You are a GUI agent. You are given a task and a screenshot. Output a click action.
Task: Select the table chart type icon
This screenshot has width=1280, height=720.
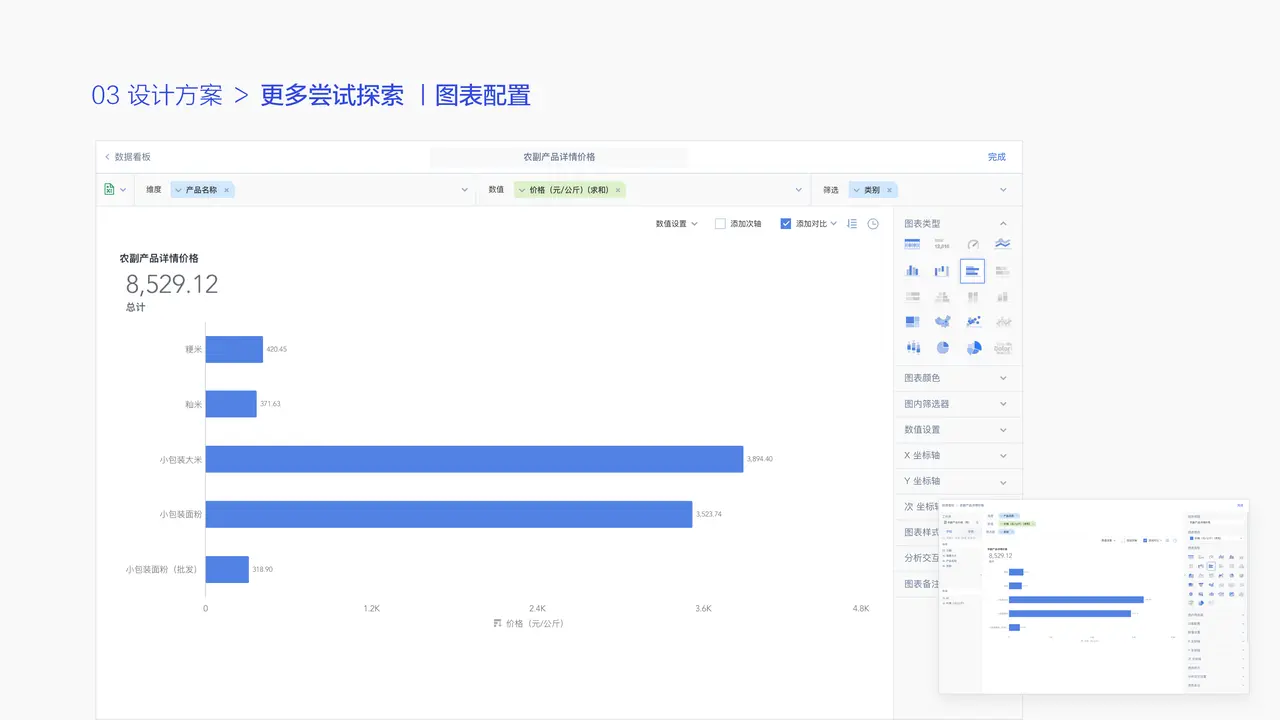(x=912, y=244)
